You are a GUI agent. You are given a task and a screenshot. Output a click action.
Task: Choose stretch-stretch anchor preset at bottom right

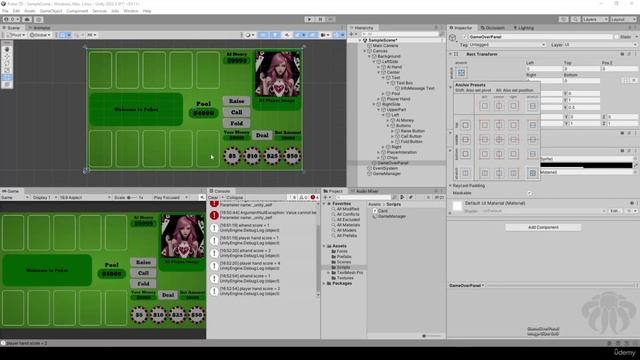pos(532,173)
